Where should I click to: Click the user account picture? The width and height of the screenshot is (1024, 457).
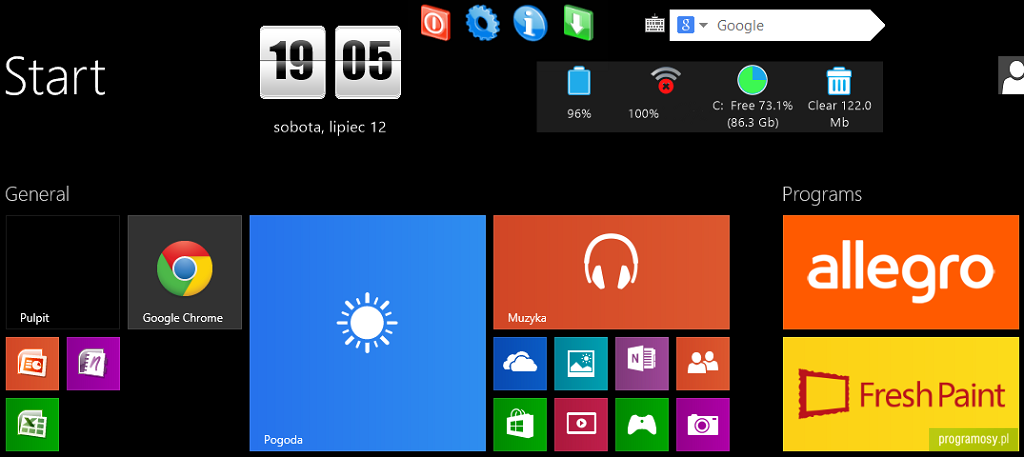1011,75
